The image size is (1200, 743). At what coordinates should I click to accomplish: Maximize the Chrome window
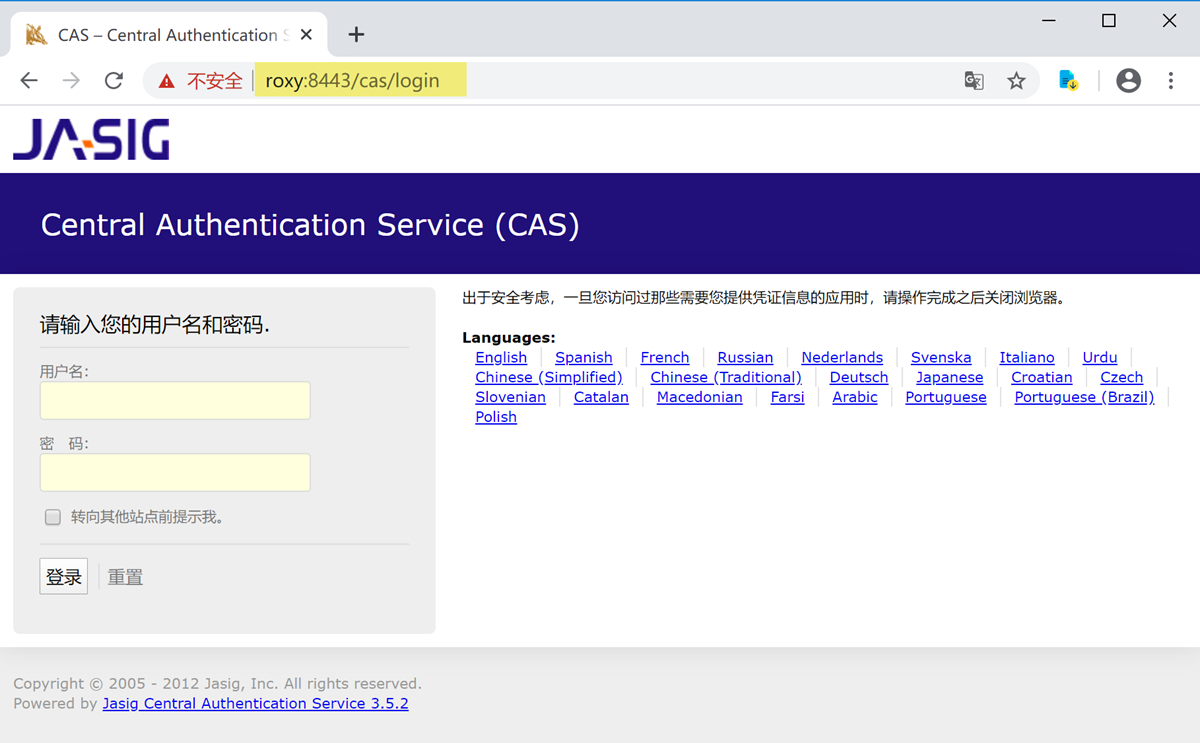tap(1109, 20)
